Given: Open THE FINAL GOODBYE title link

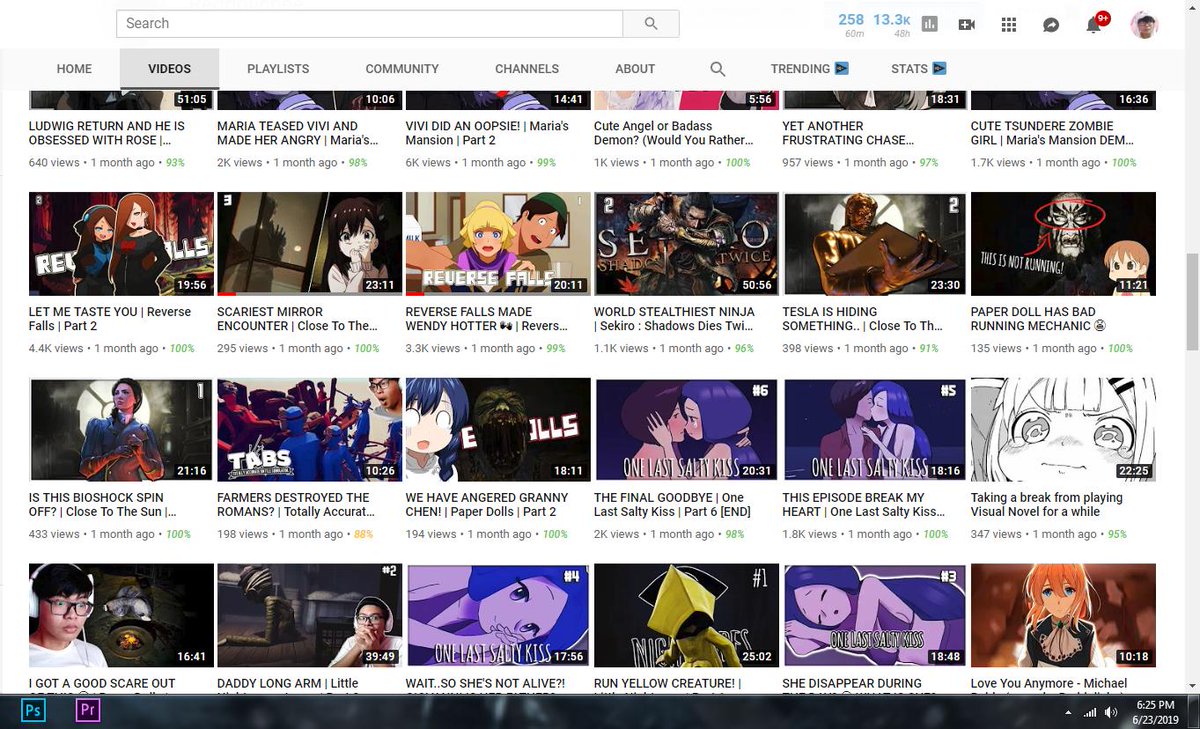Looking at the screenshot, I should coord(672,505).
